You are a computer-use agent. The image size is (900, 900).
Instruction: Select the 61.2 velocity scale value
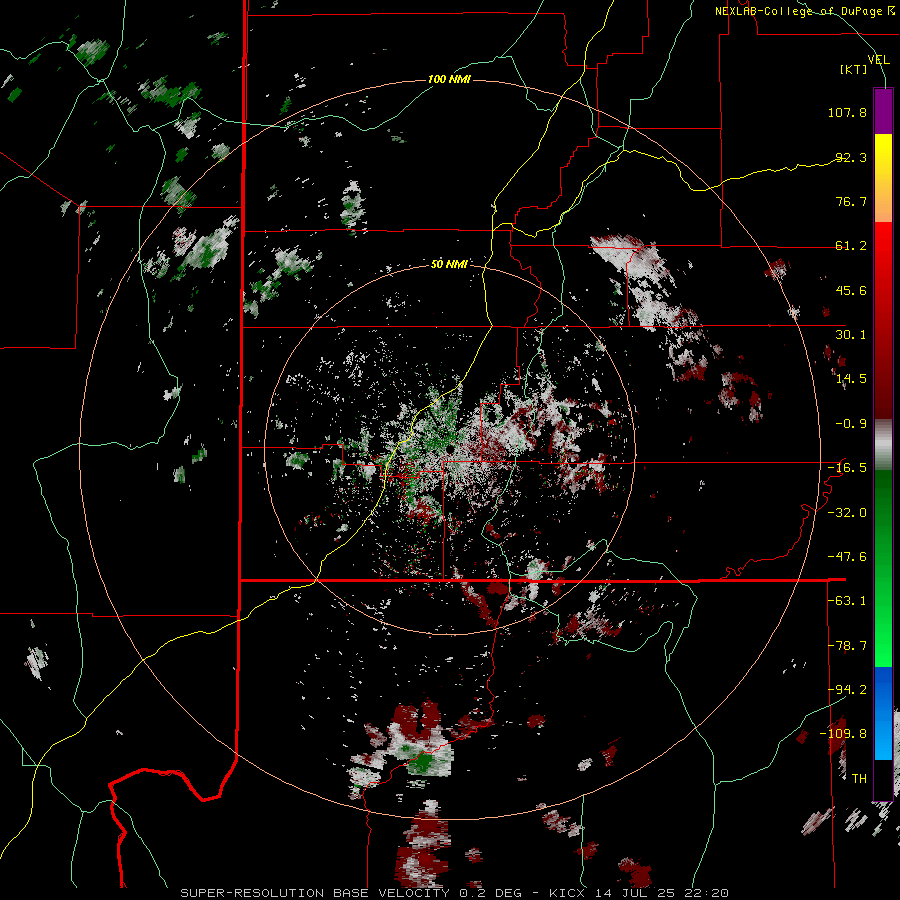[x=851, y=246]
